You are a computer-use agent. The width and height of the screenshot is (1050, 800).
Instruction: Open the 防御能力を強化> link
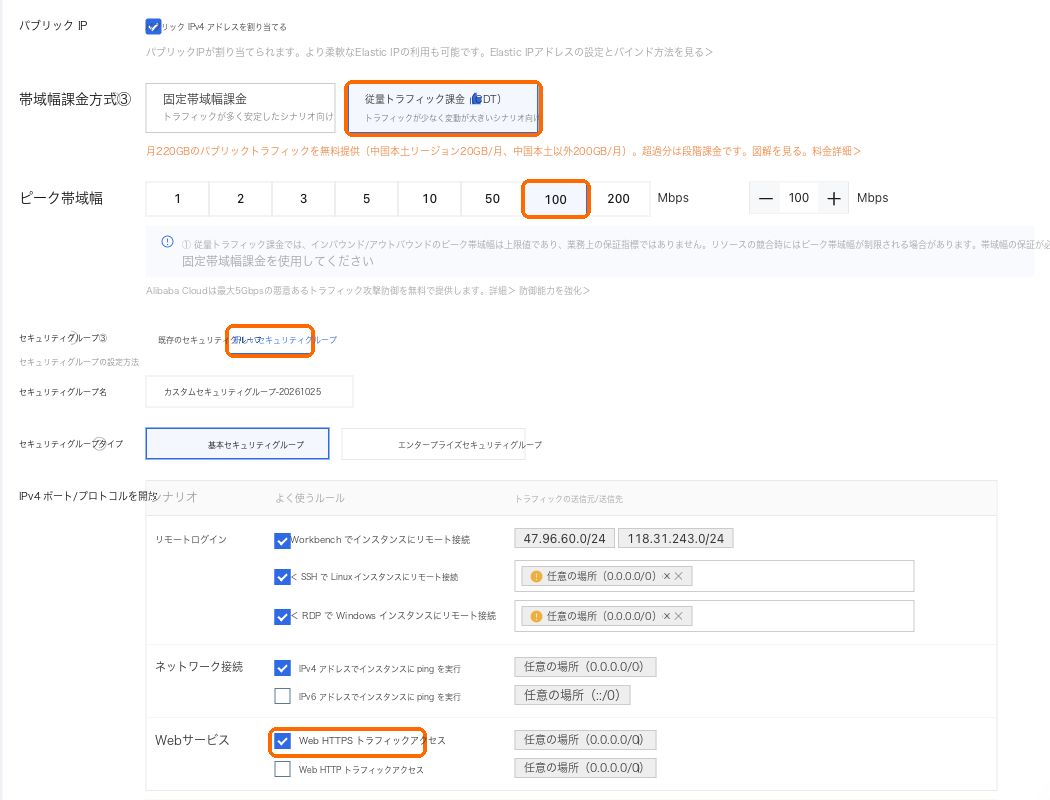(x=554, y=291)
